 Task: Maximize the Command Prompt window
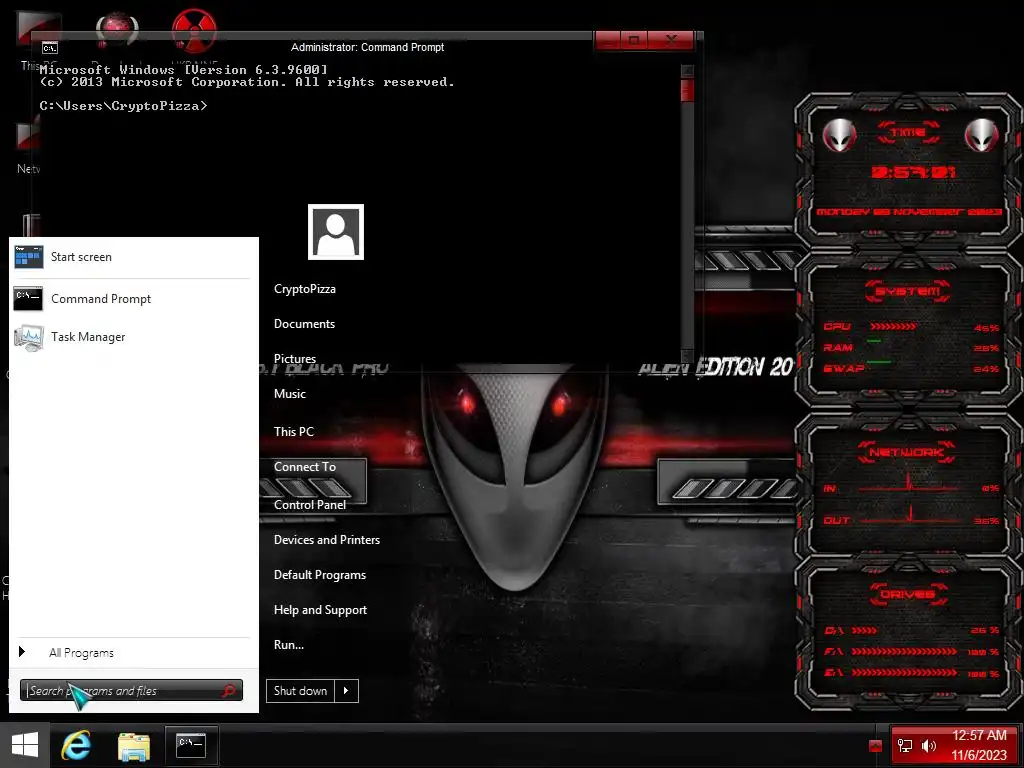click(633, 40)
